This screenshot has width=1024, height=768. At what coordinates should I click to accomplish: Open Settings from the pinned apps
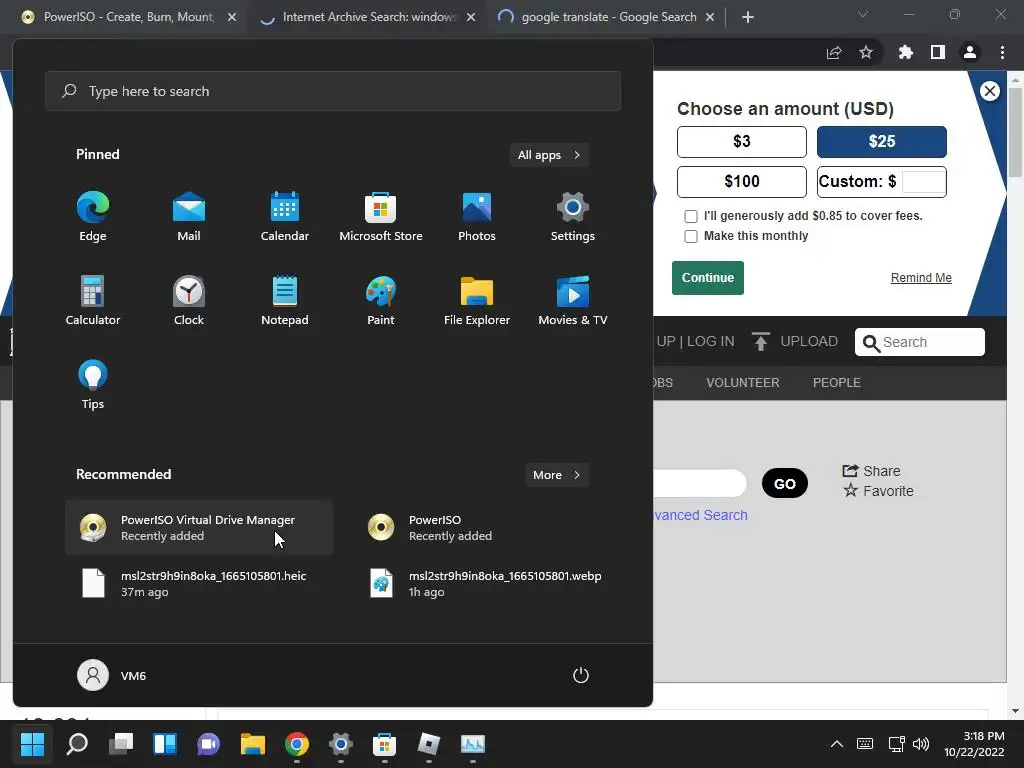pos(573,217)
